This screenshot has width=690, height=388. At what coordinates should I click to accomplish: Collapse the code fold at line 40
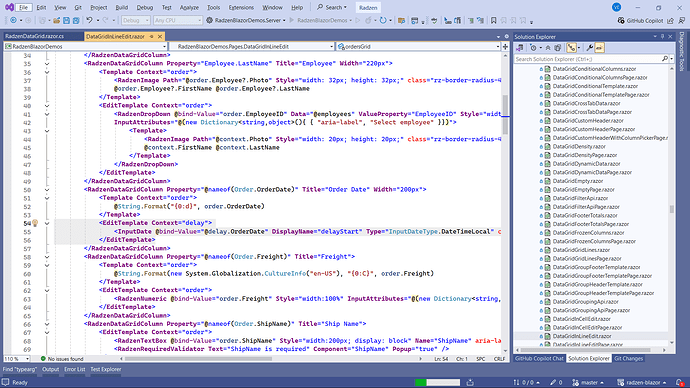pyautogui.click(x=47, y=106)
